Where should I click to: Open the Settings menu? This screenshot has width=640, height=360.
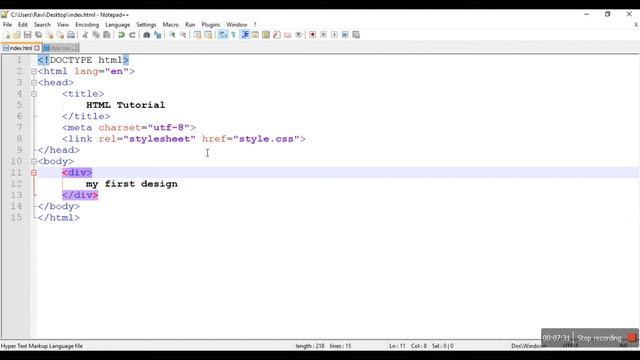[146, 25]
